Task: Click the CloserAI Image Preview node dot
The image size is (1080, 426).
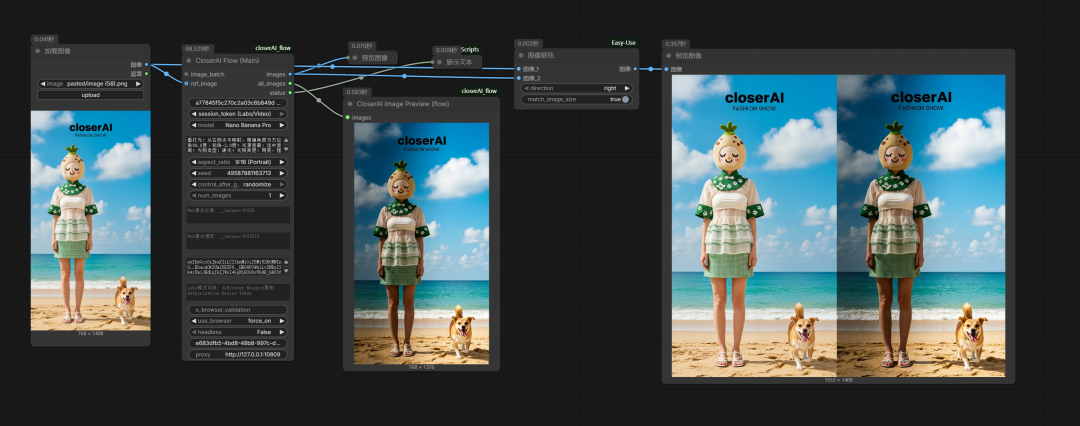Action: [351, 103]
